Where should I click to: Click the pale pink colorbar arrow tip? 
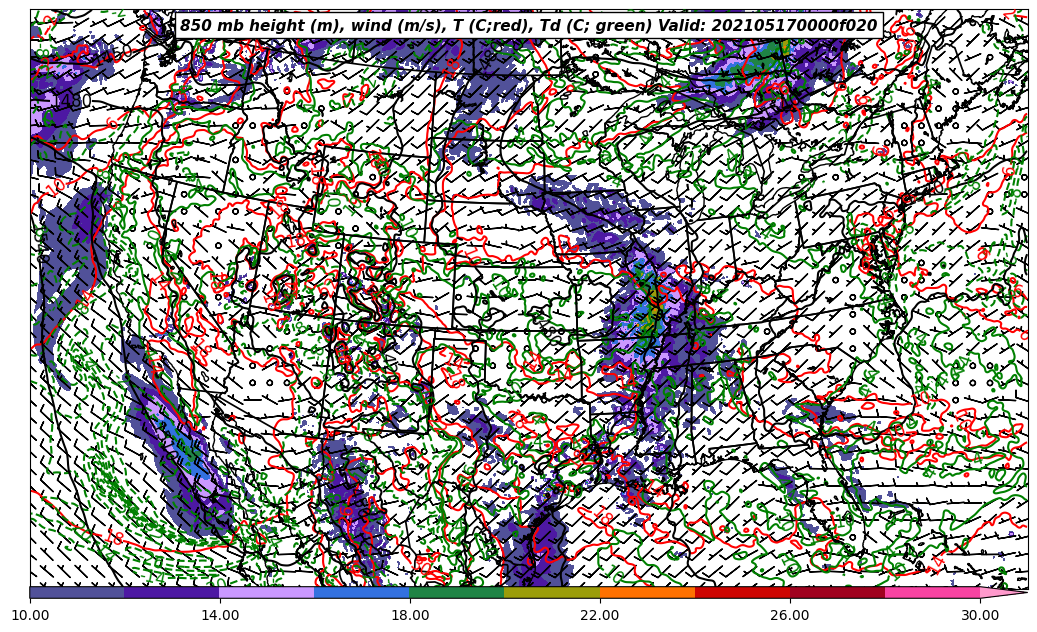coord(1003,592)
